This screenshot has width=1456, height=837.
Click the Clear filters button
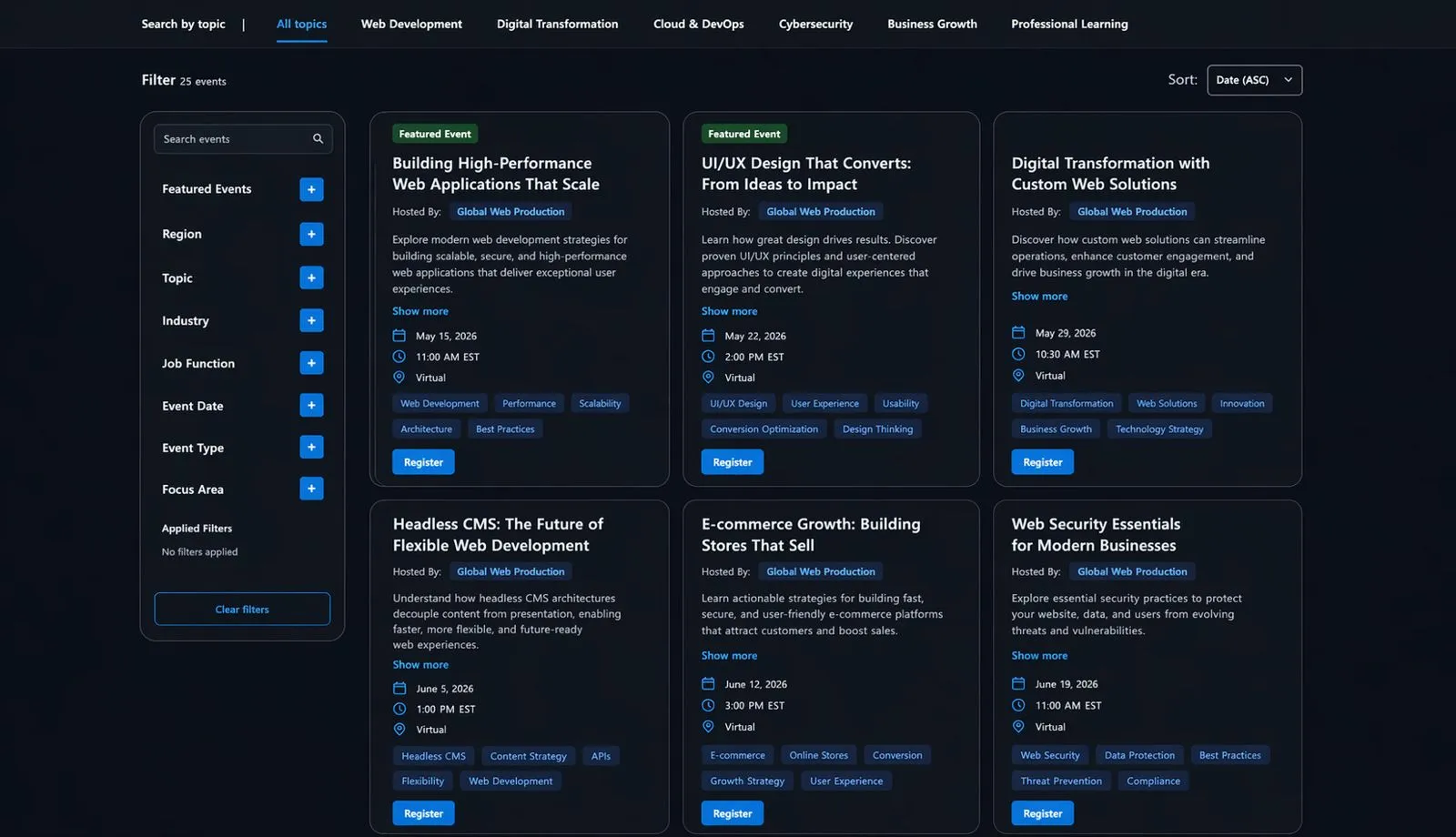click(x=242, y=610)
